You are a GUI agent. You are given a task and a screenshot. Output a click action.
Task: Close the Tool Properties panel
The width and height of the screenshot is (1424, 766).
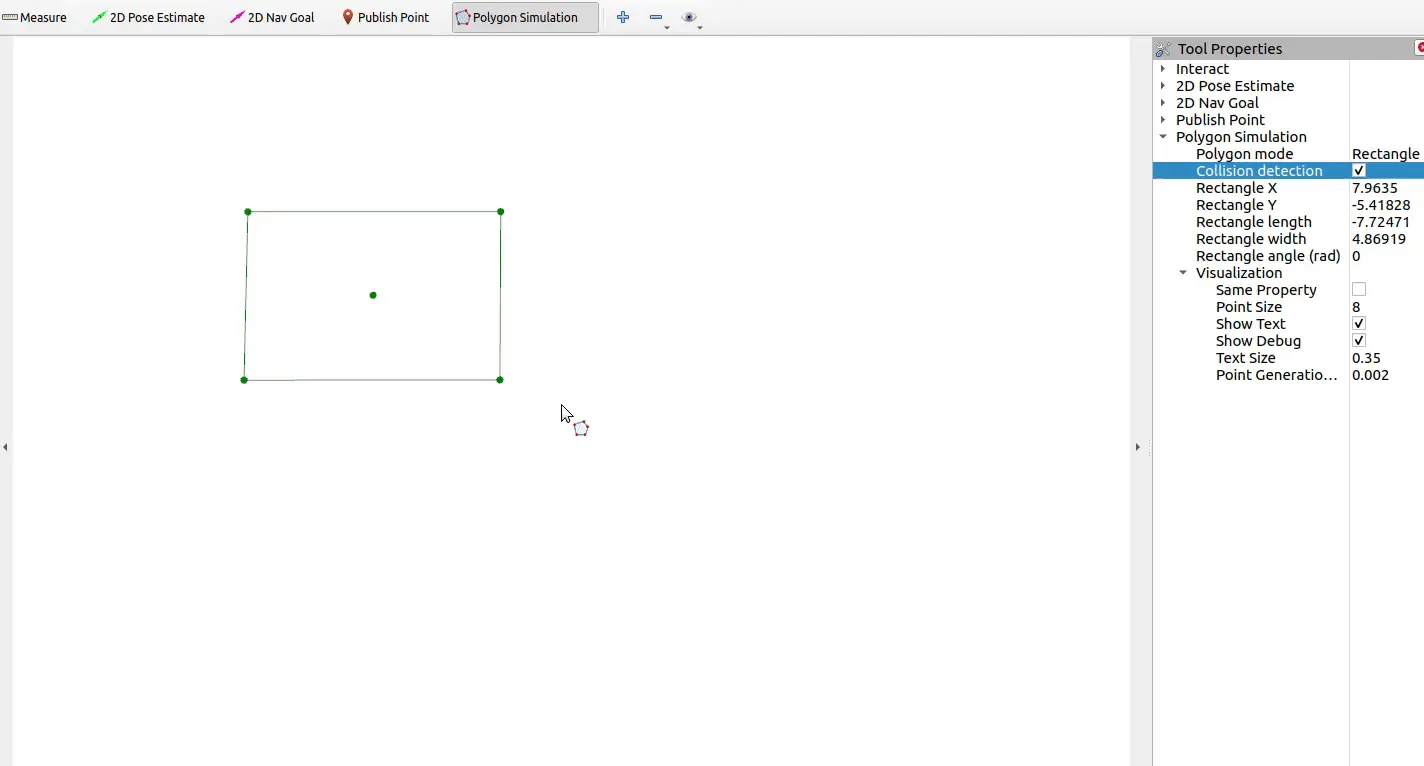1420,48
